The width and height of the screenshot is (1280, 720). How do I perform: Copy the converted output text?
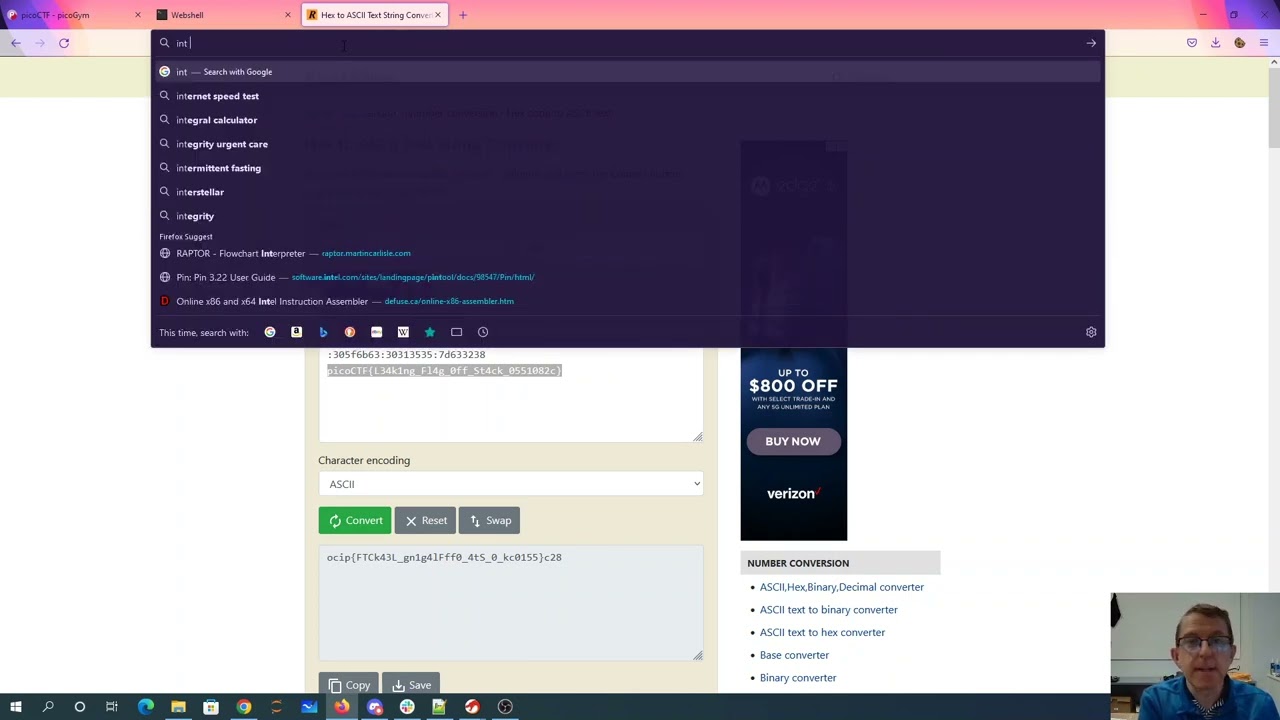[x=348, y=685]
